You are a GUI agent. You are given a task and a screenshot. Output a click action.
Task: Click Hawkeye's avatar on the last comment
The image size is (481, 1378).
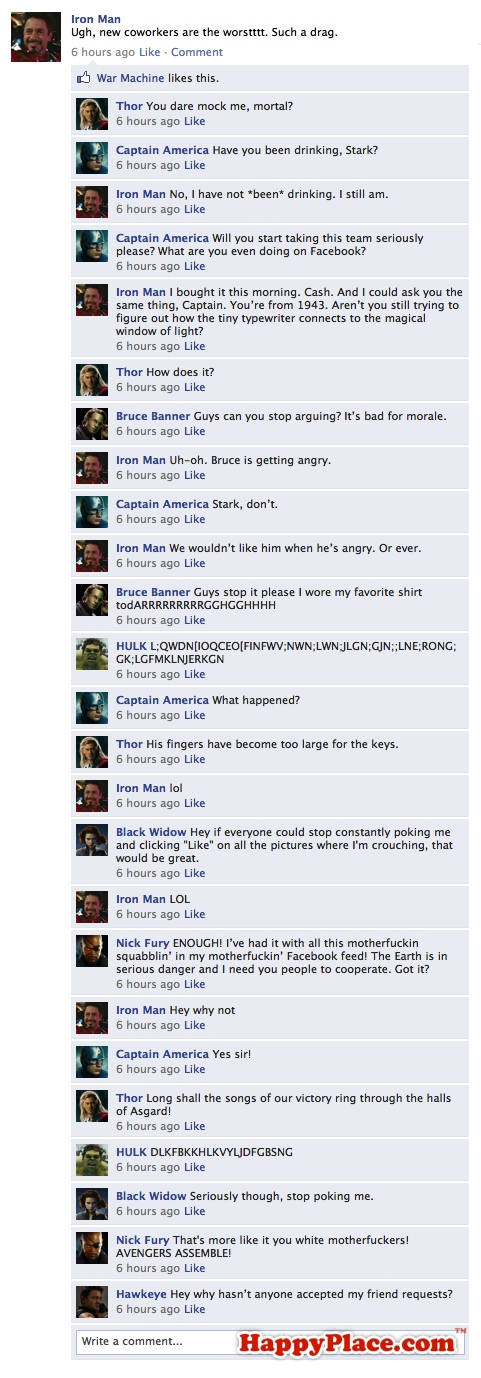coord(92,1302)
